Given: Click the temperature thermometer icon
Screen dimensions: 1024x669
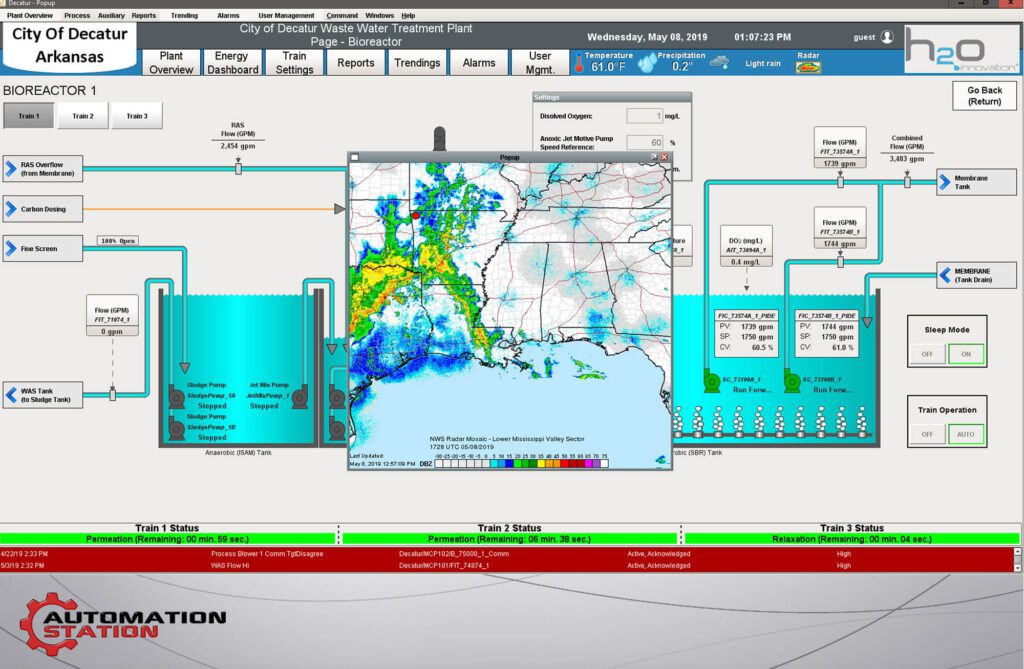Looking at the screenshot, I should 579,63.
